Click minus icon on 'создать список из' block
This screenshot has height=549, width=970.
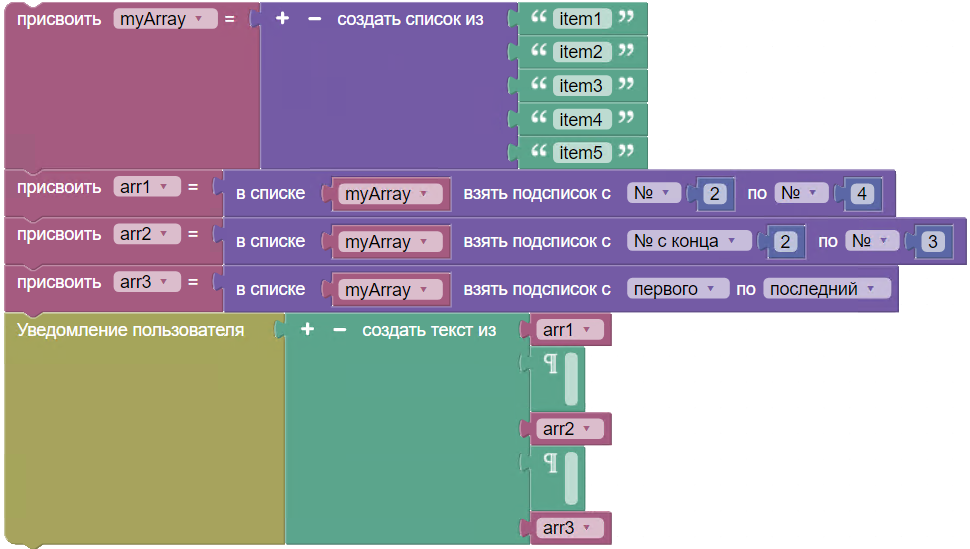point(315,19)
